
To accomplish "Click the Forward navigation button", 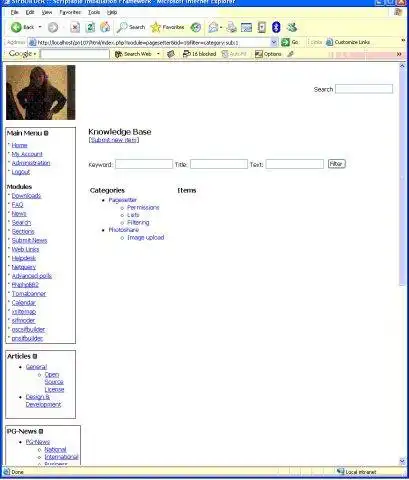I will click(x=53, y=27).
